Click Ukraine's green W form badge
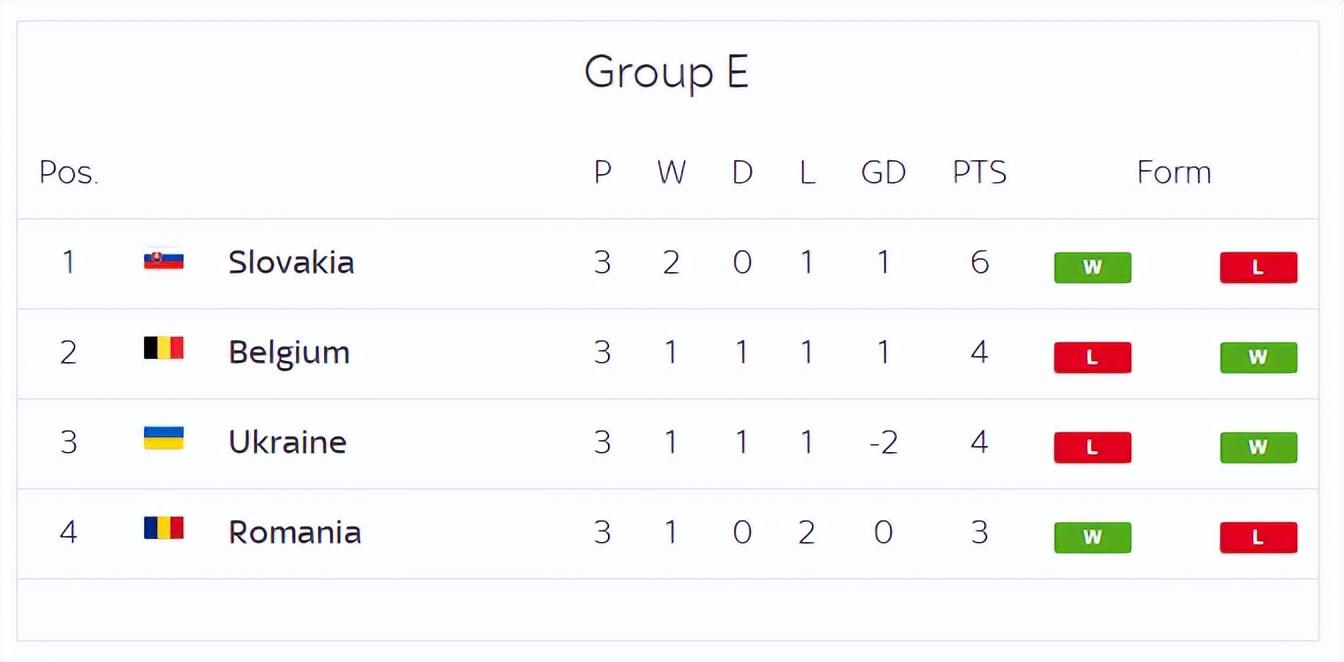The width and height of the screenshot is (1344, 662). [1258, 447]
